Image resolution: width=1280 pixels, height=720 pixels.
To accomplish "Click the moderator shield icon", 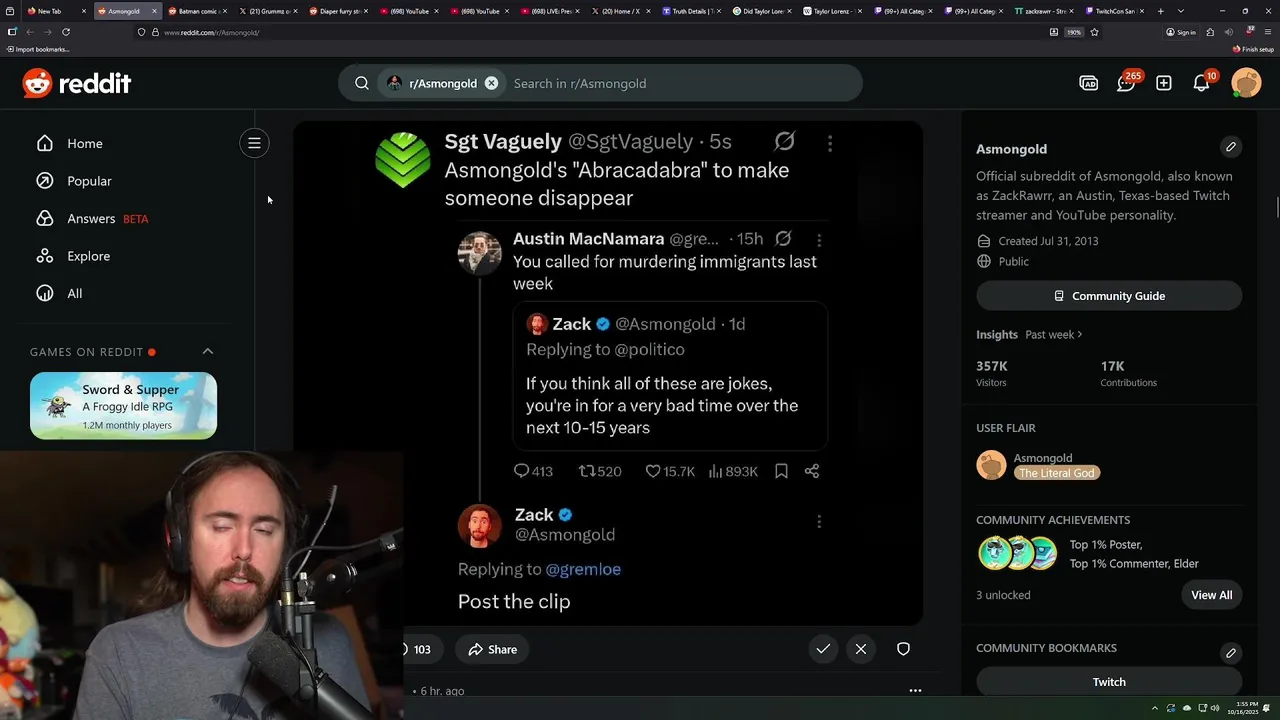I will tap(903, 649).
